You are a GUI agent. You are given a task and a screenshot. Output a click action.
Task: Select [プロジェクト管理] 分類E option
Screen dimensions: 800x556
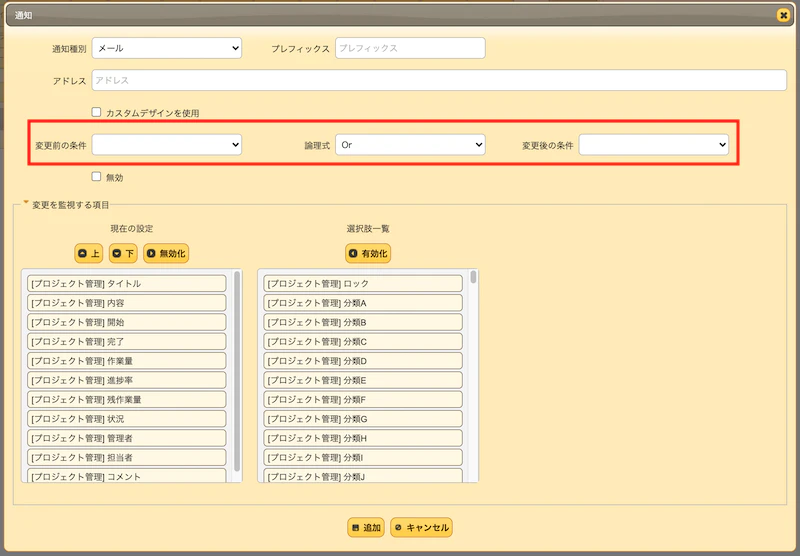(x=363, y=381)
